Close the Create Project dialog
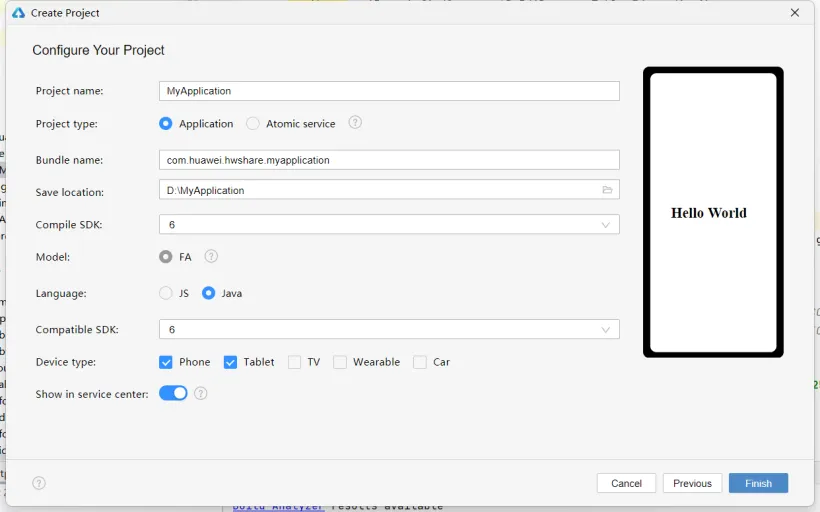 tap(795, 13)
